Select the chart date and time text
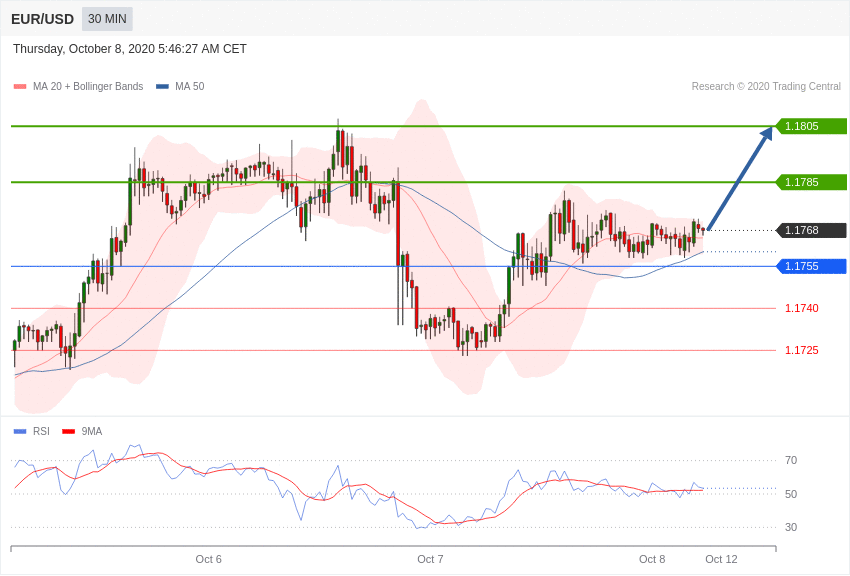The height and width of the screenshot is (576, 850). 130,49
